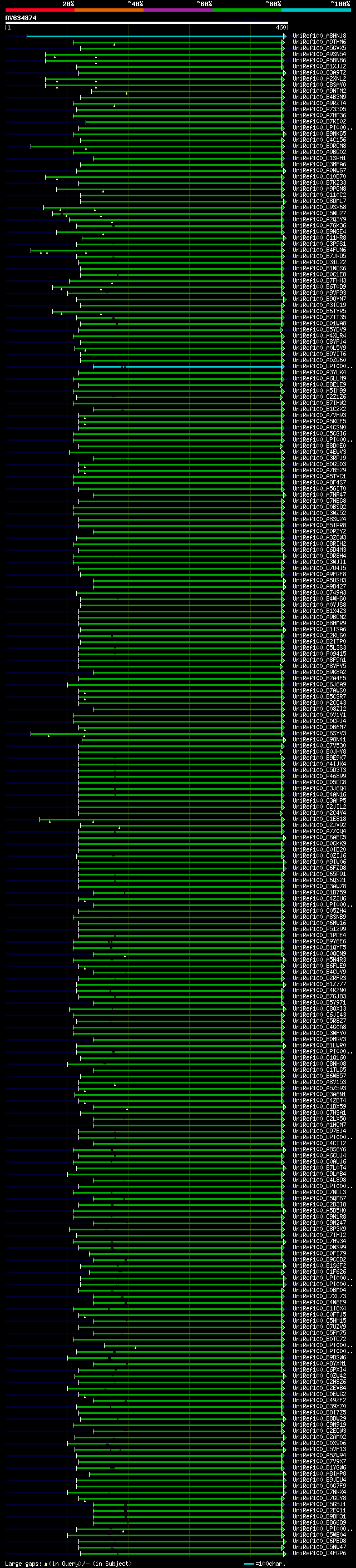Click the cyan ~100% identity legend segment

click(316, 10)
